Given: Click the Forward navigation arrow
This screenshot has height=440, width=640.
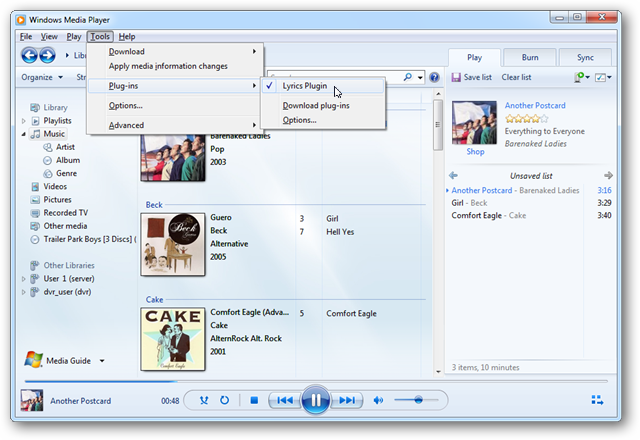Looking at the screenshot, I should coord(48,55).
